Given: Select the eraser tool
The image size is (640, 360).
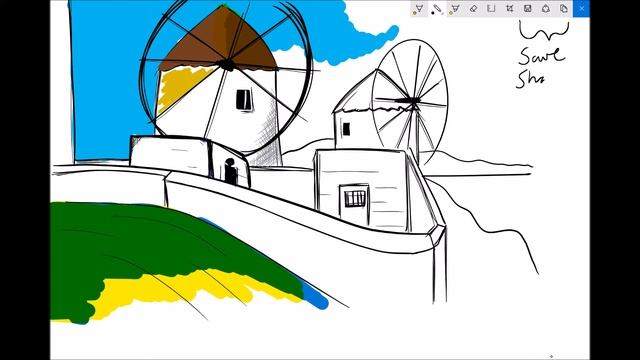Looking at the screenshot, I should (473, 8).
